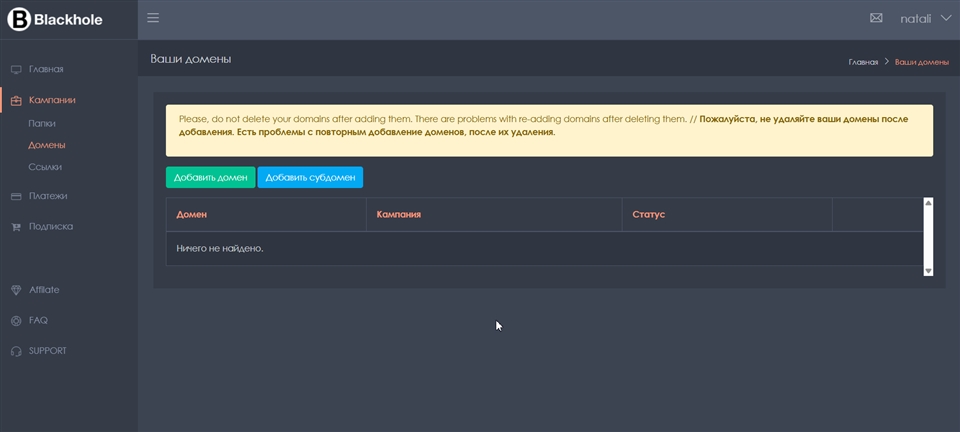960x432 pixels.
Task: Click the monitor icon beside Главная
Action: tap(16, 69)
